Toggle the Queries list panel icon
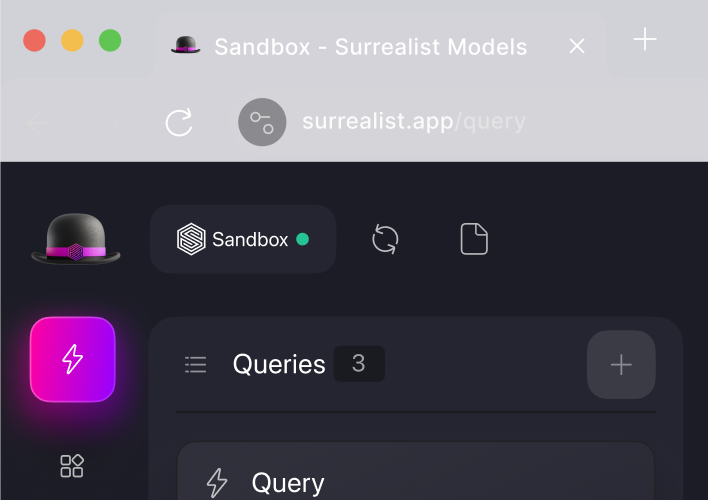 click(196, 365)
